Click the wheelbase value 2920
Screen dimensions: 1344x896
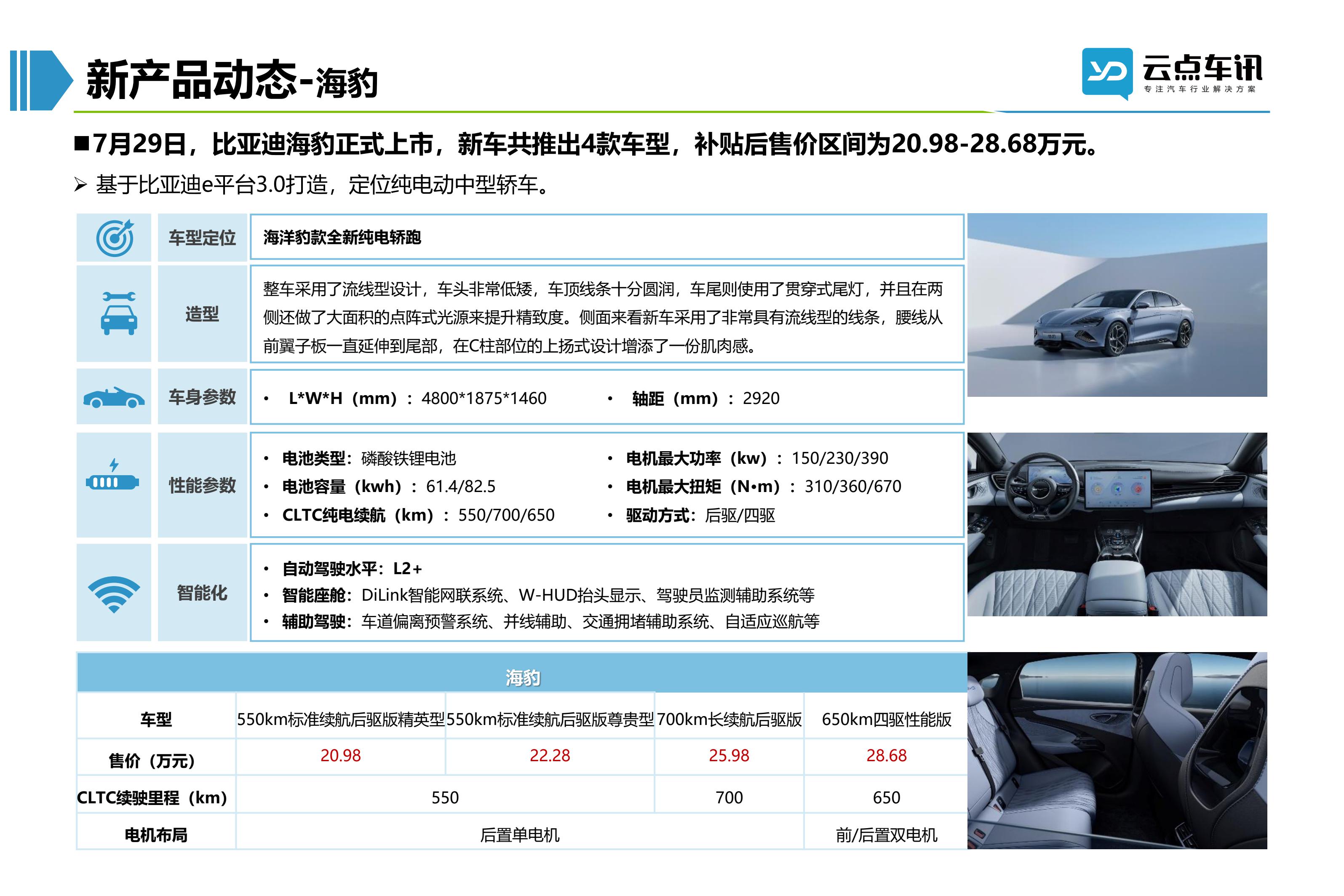761,398
